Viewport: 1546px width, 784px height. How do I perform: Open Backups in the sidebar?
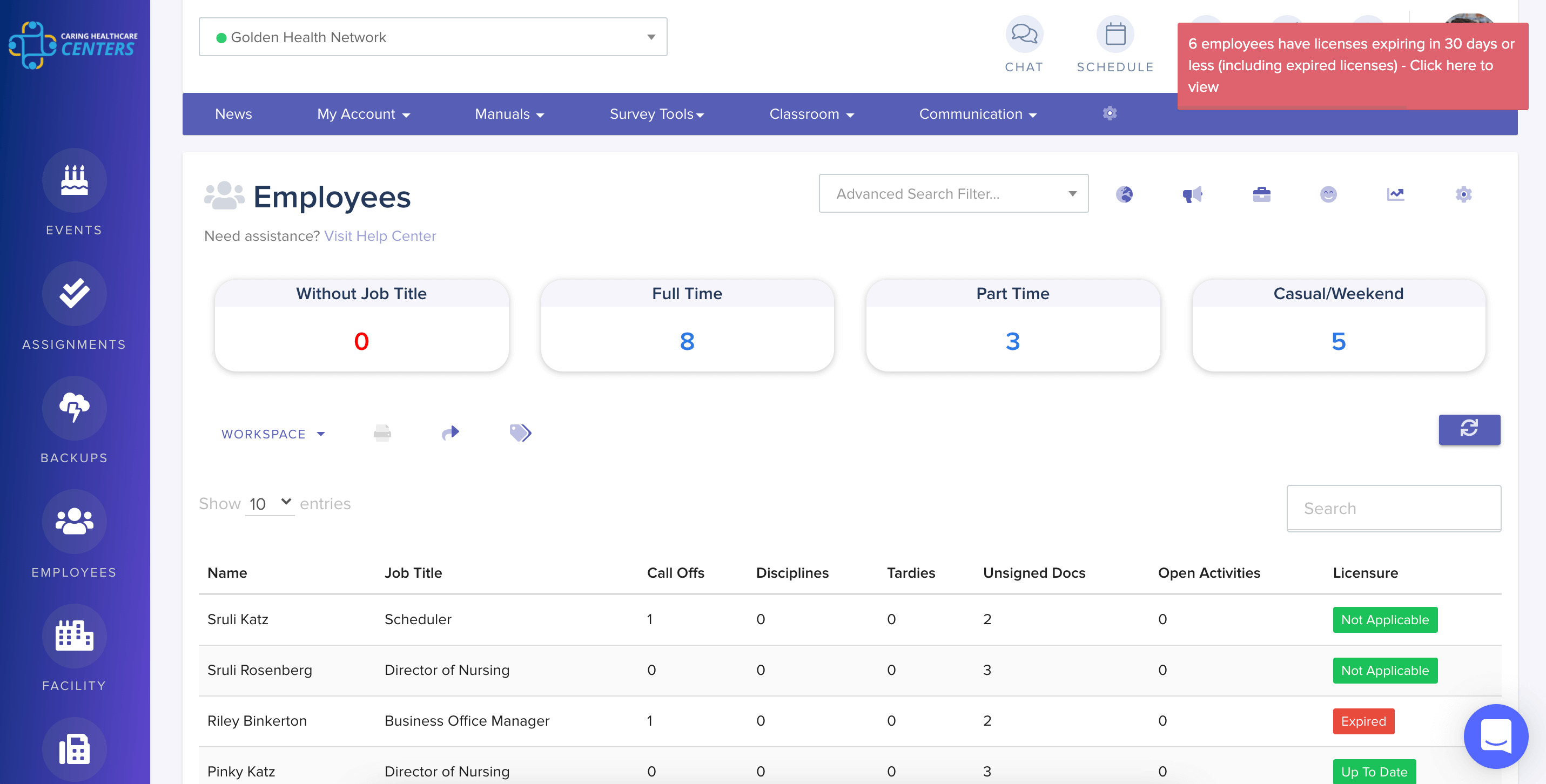click(75, 408)
